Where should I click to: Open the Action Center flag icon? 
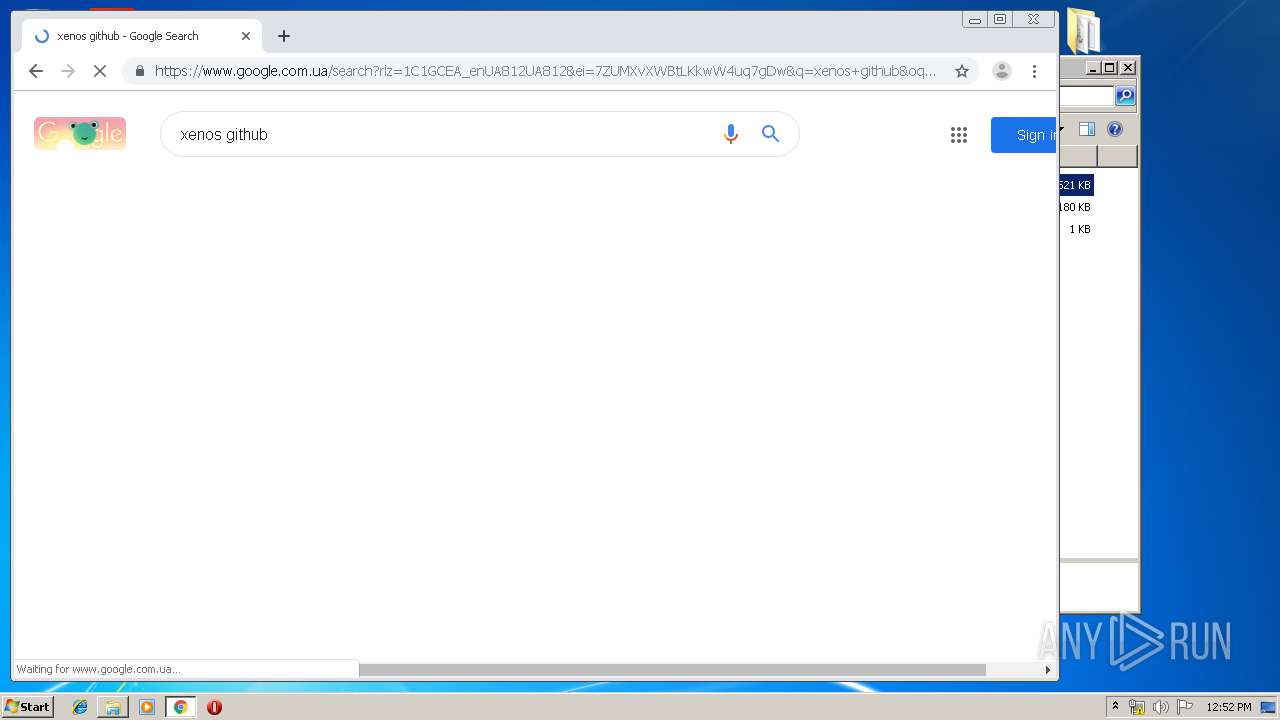tap(1184, 707)
